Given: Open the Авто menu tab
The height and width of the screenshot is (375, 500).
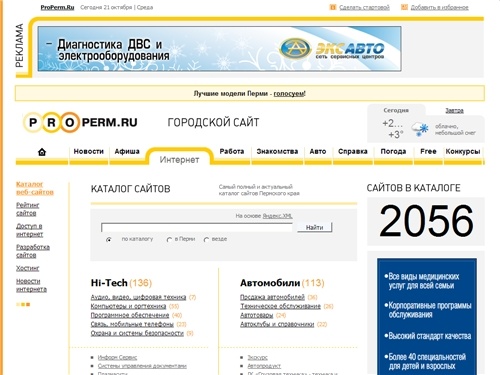Looking at the screenshot, I should click(318, 151).
